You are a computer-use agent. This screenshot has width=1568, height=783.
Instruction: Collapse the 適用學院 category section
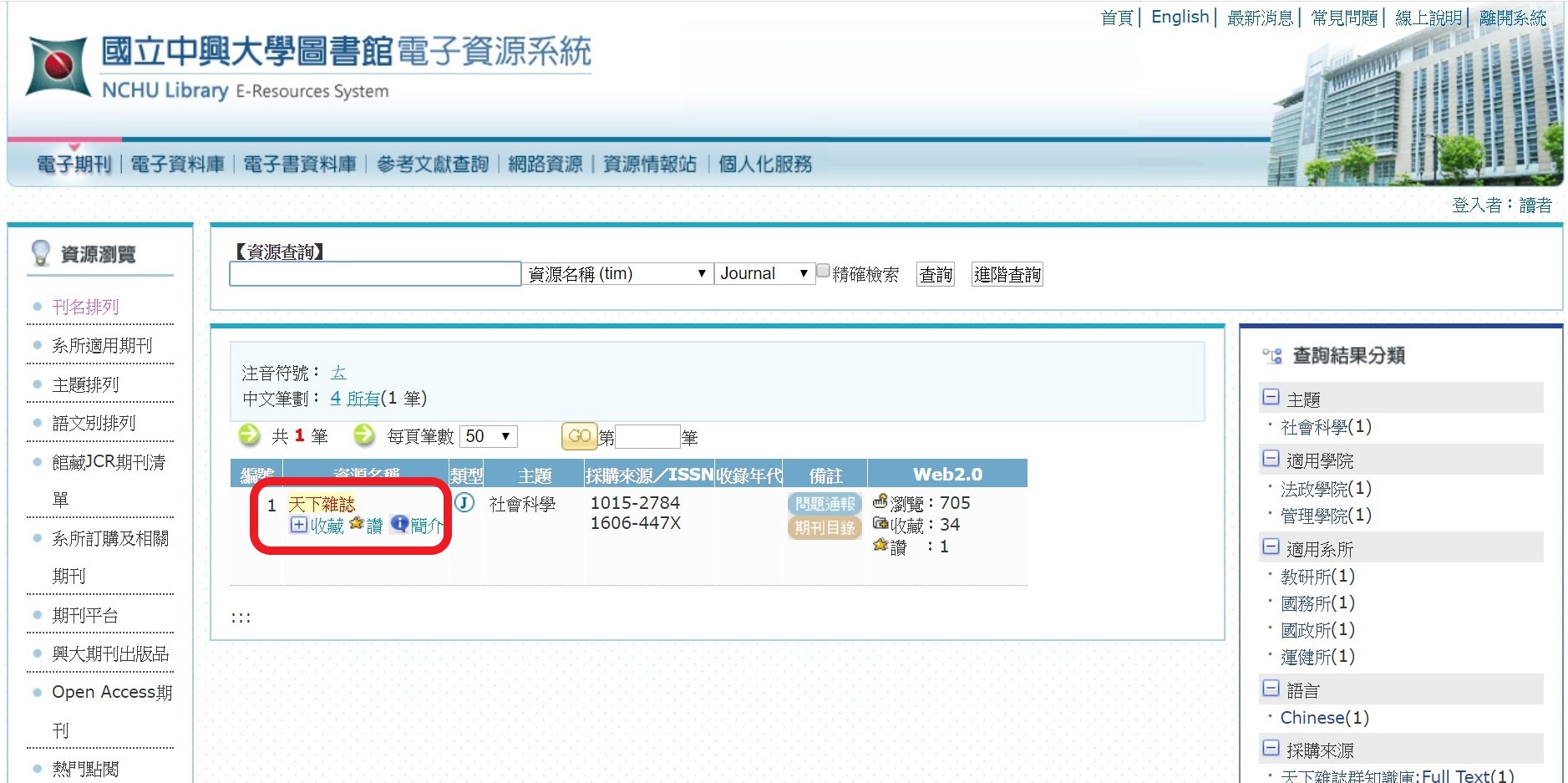1271,459
